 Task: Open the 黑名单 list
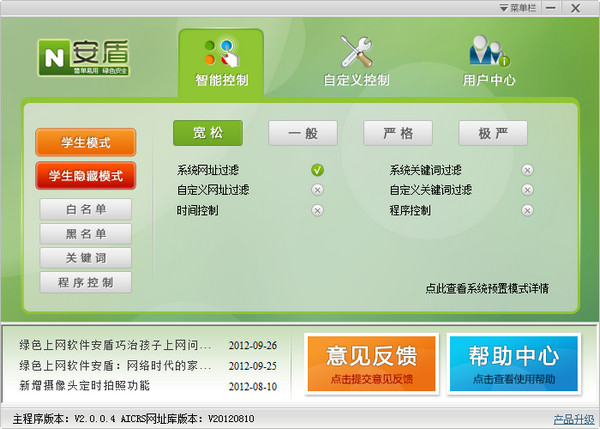click(x=85, y=234)
